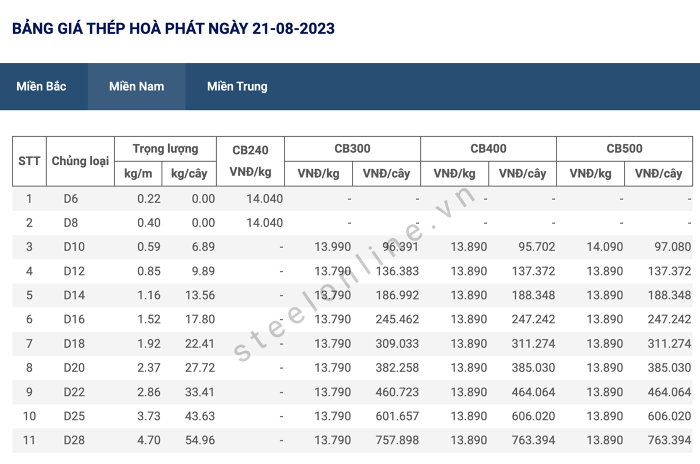Click the value 186.992 in D14 row
The height and width of the screenshot is (464, 700).
coord(397,295)
